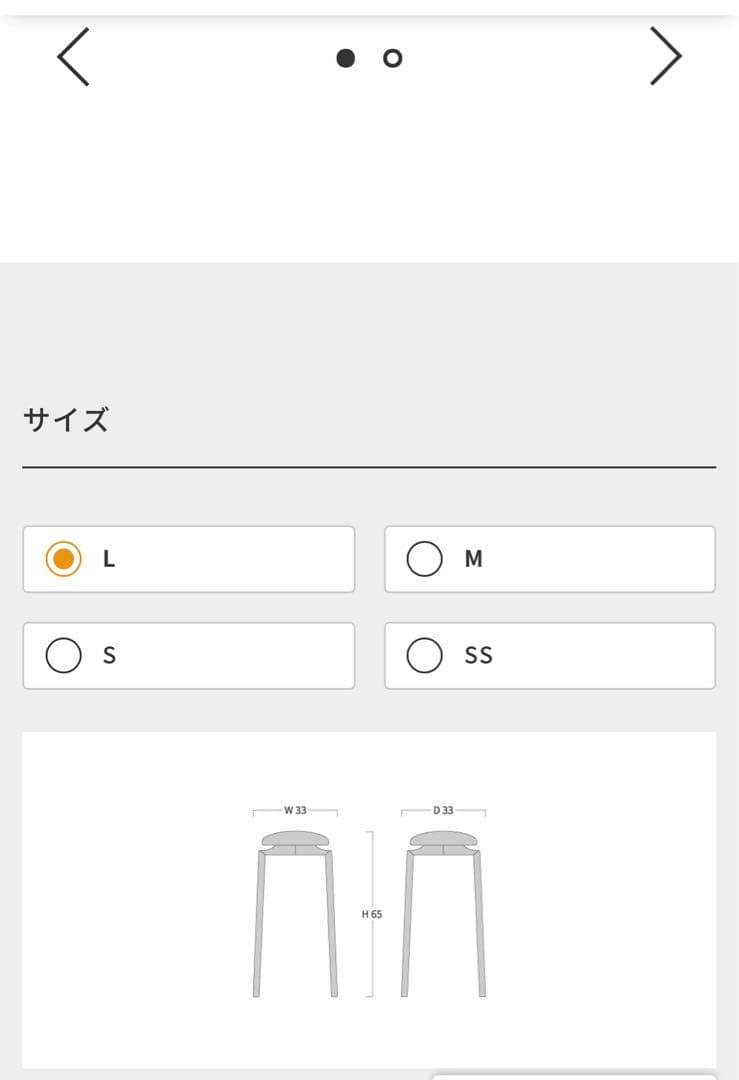Click the blank carousel image area

369,170
